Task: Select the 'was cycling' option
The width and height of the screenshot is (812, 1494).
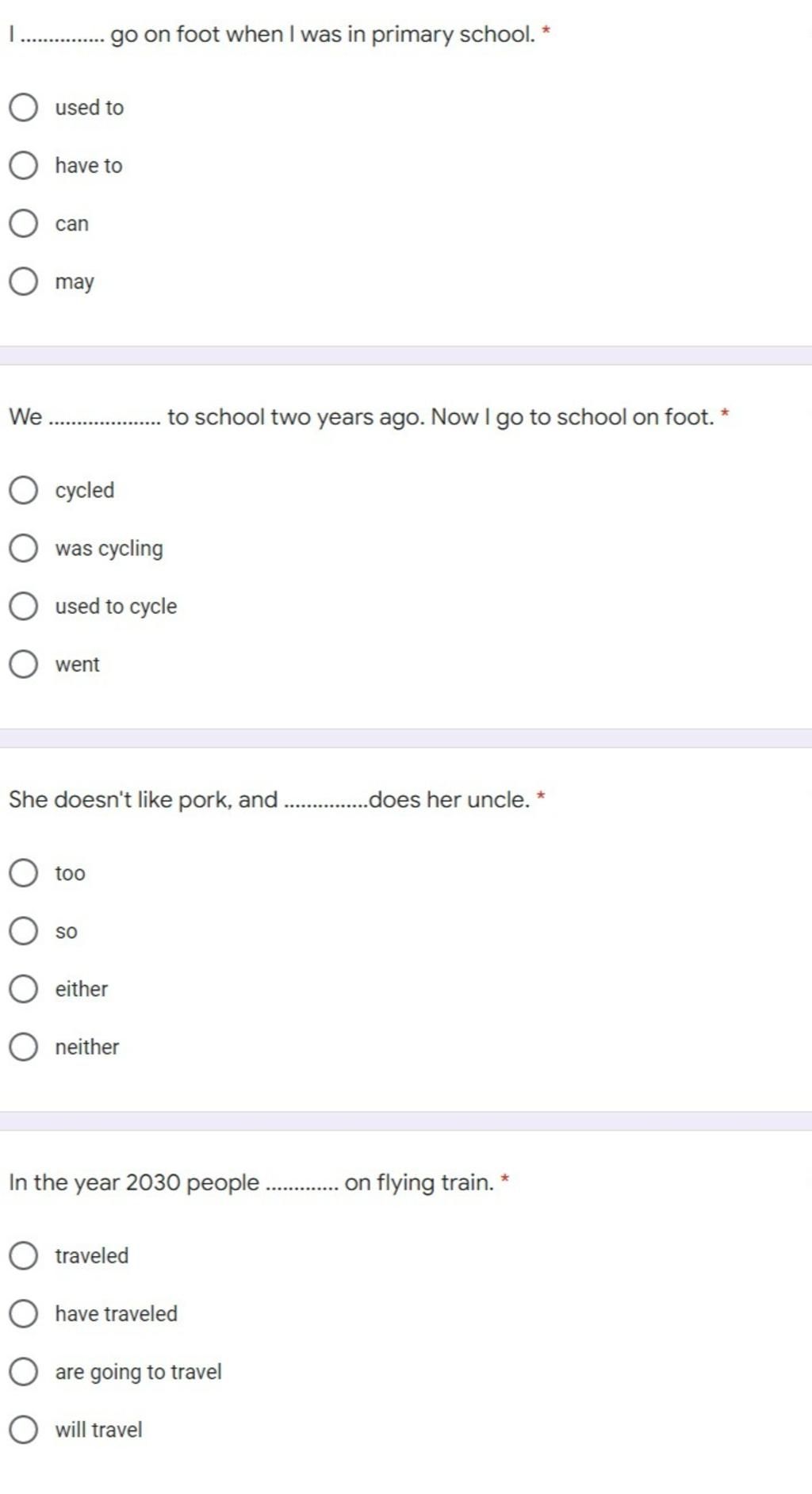Action: tap(24, 548)
